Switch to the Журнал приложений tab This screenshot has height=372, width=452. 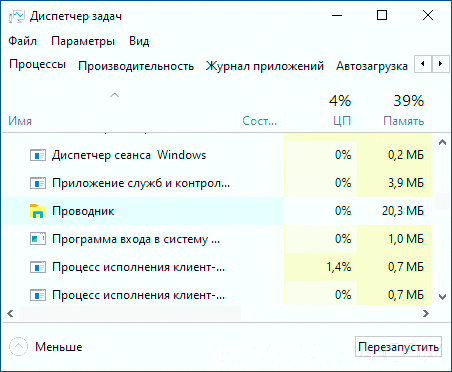click(265, 66)
